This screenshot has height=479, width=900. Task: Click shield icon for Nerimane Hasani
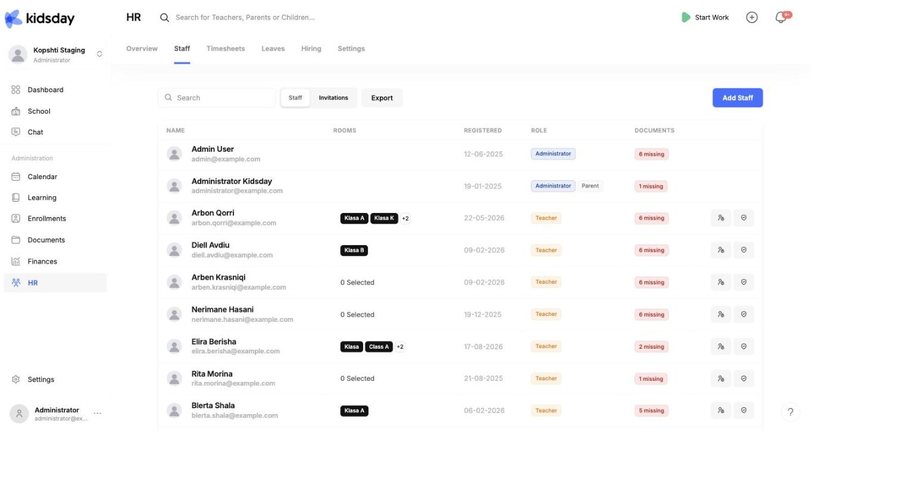click(x=744, y=314)
